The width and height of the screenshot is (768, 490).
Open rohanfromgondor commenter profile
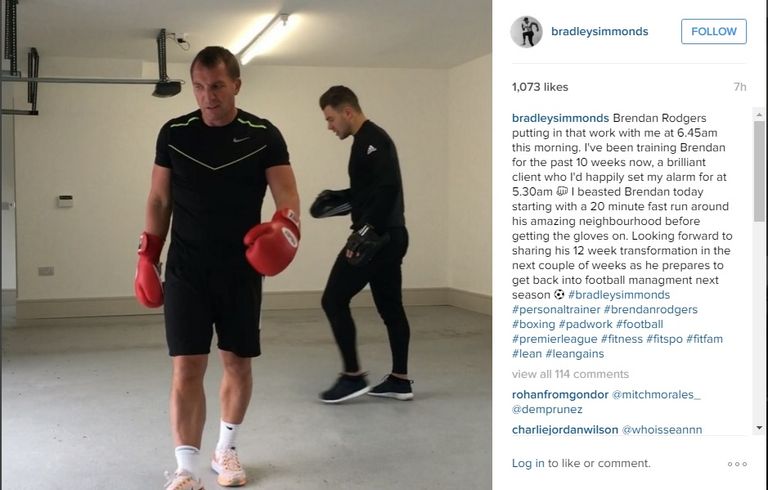click(560, 394)
